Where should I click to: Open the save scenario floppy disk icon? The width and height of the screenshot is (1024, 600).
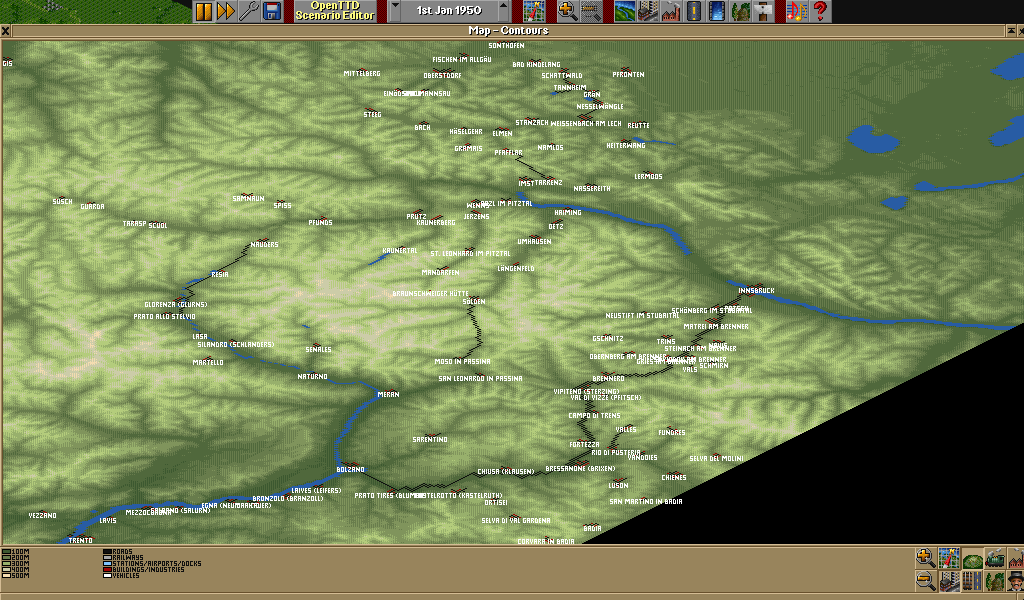272,11
